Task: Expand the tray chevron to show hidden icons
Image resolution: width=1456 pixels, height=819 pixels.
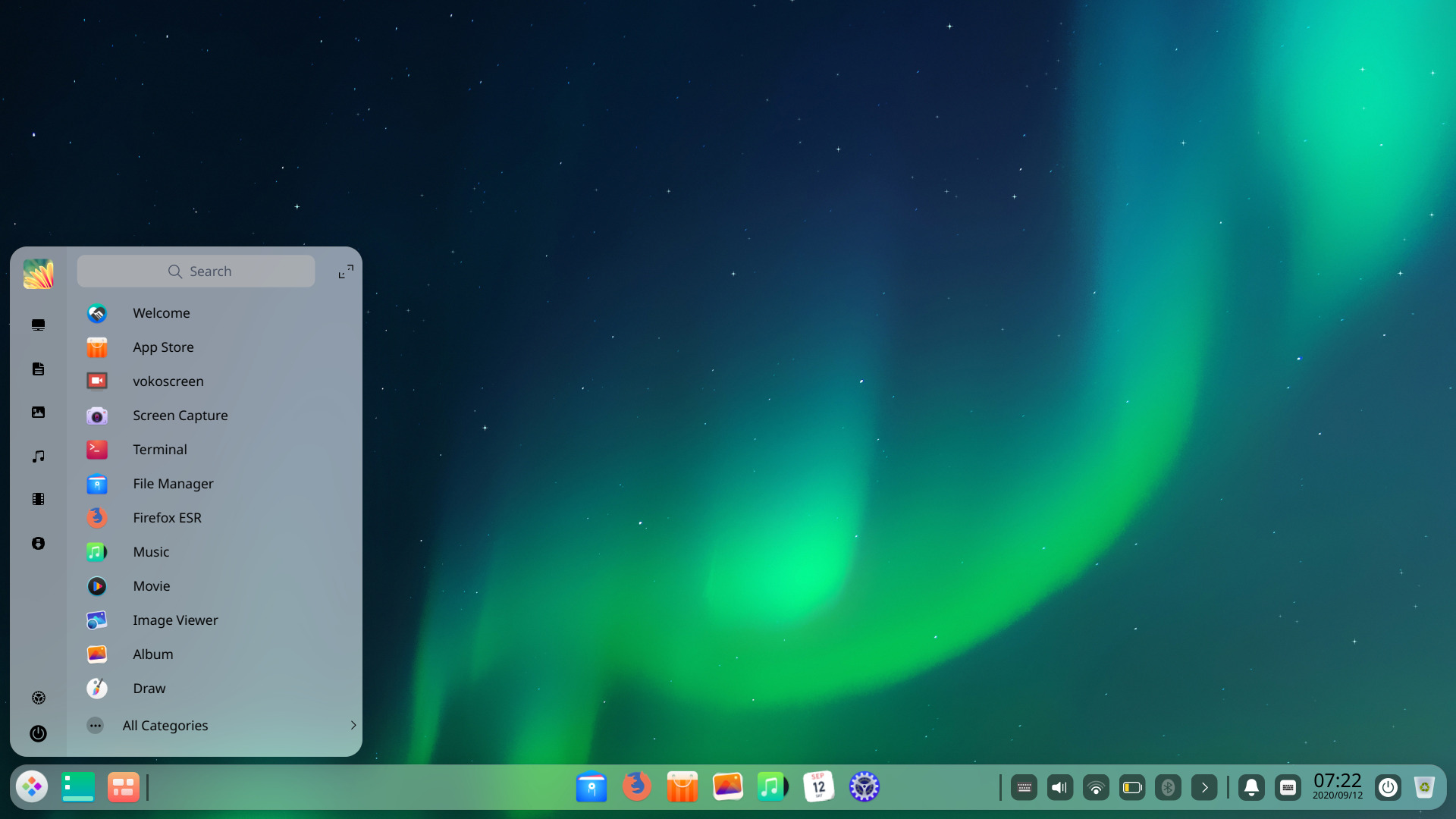Action: [1205, 787]
